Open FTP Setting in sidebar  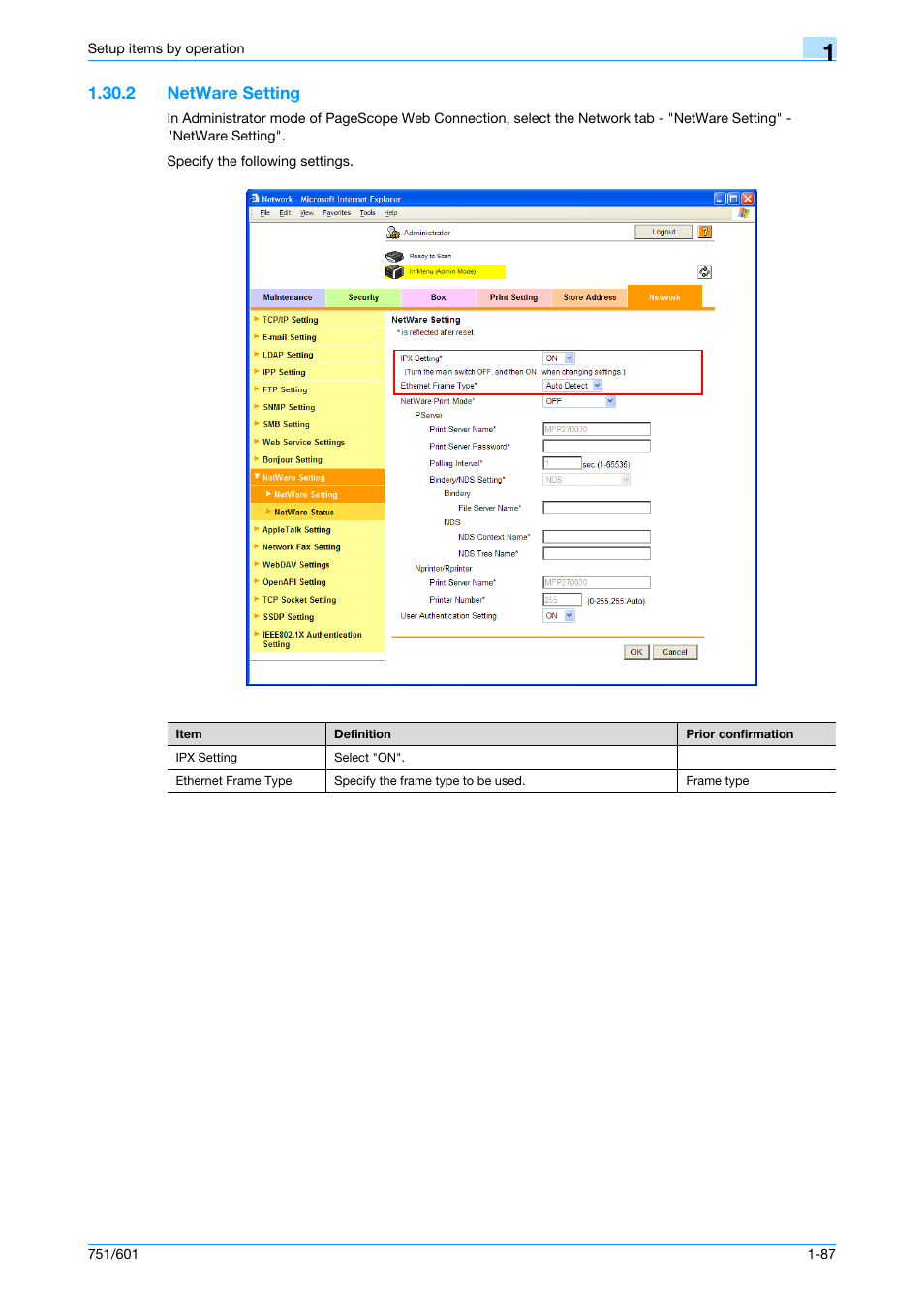click(x=285, y=389)
